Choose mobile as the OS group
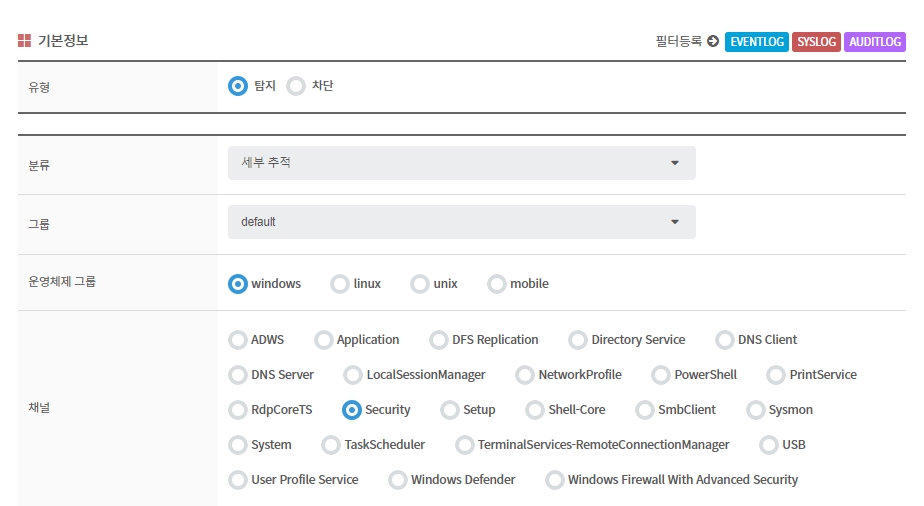The height and width of the screenshot is (506, 924). (497, 284)
